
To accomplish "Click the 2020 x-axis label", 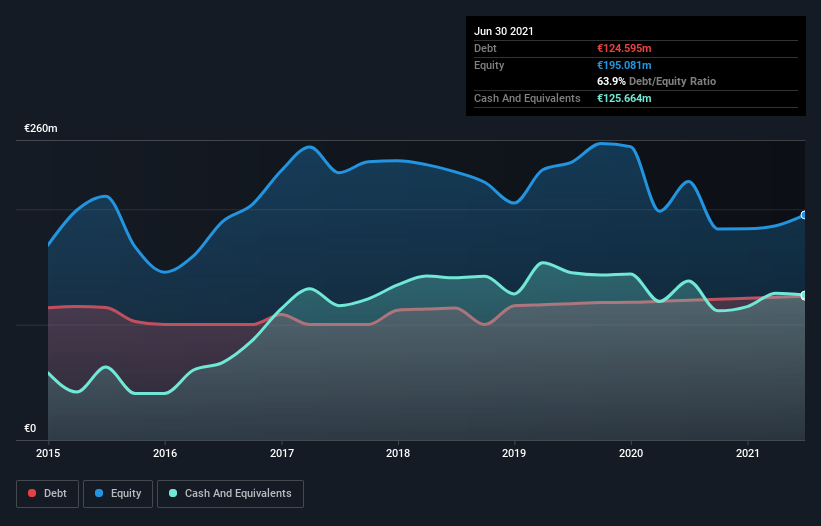I will click(x=631, y=453).
